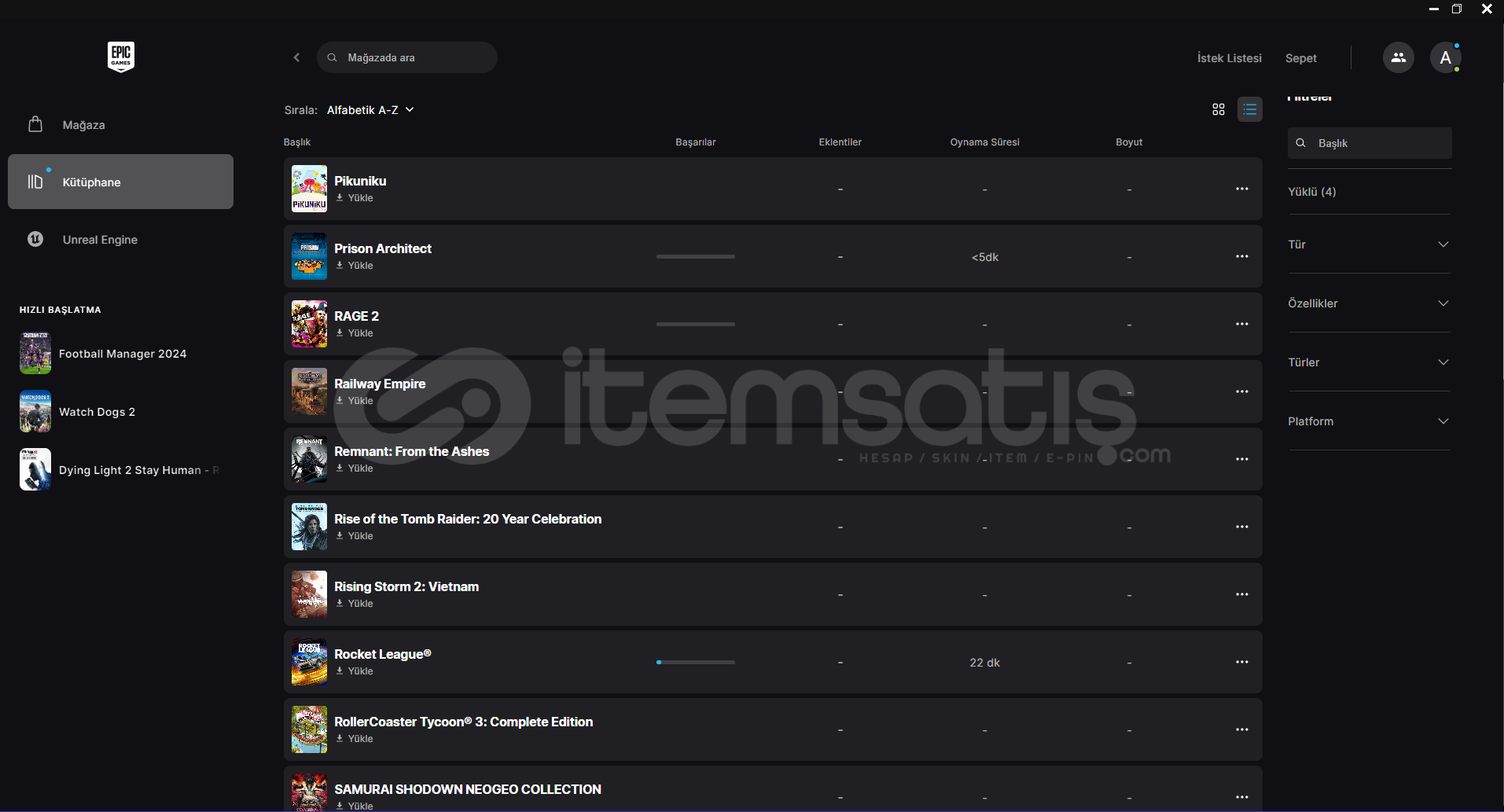Open more options for Rocket League
The height and width of the screenshot is (812, 1504).
(1242, 662)
